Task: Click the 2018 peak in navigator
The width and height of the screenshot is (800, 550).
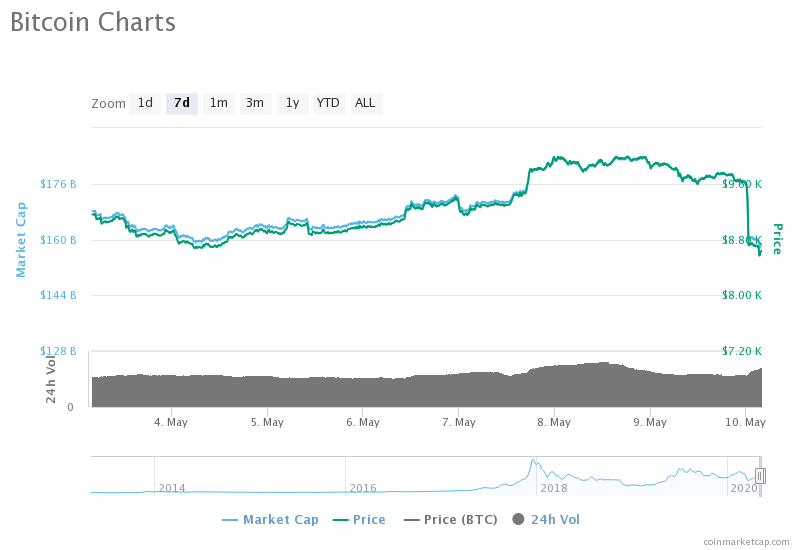Action: 533,461
